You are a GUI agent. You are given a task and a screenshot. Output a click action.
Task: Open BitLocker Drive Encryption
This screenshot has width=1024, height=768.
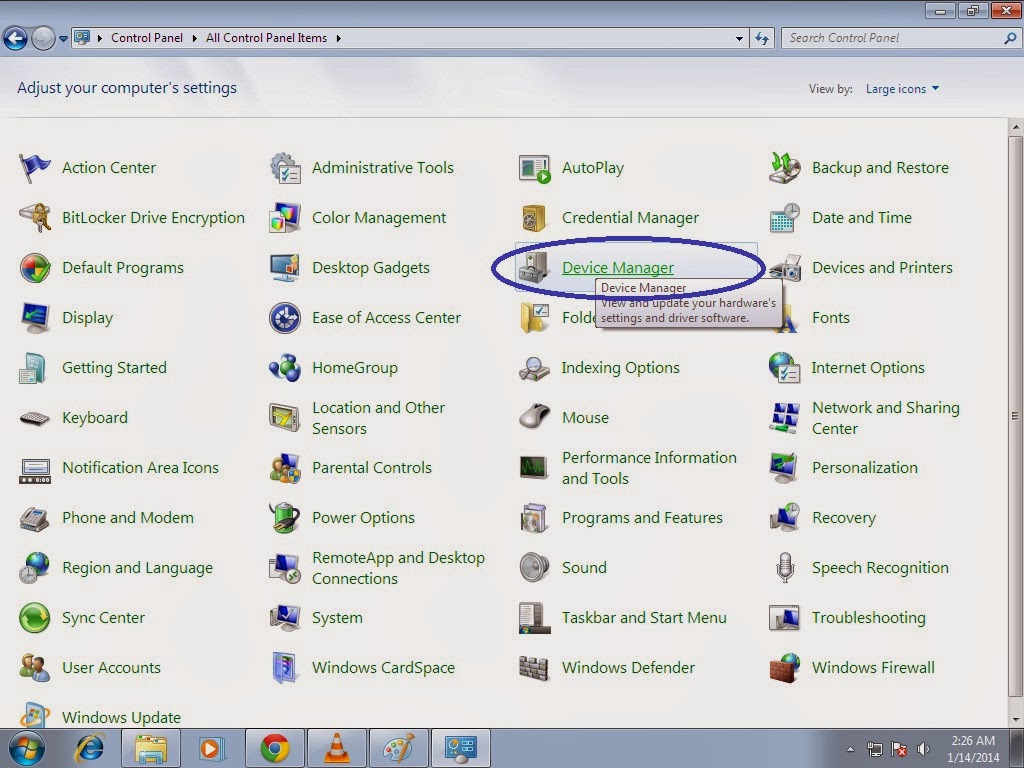(153, 217)
